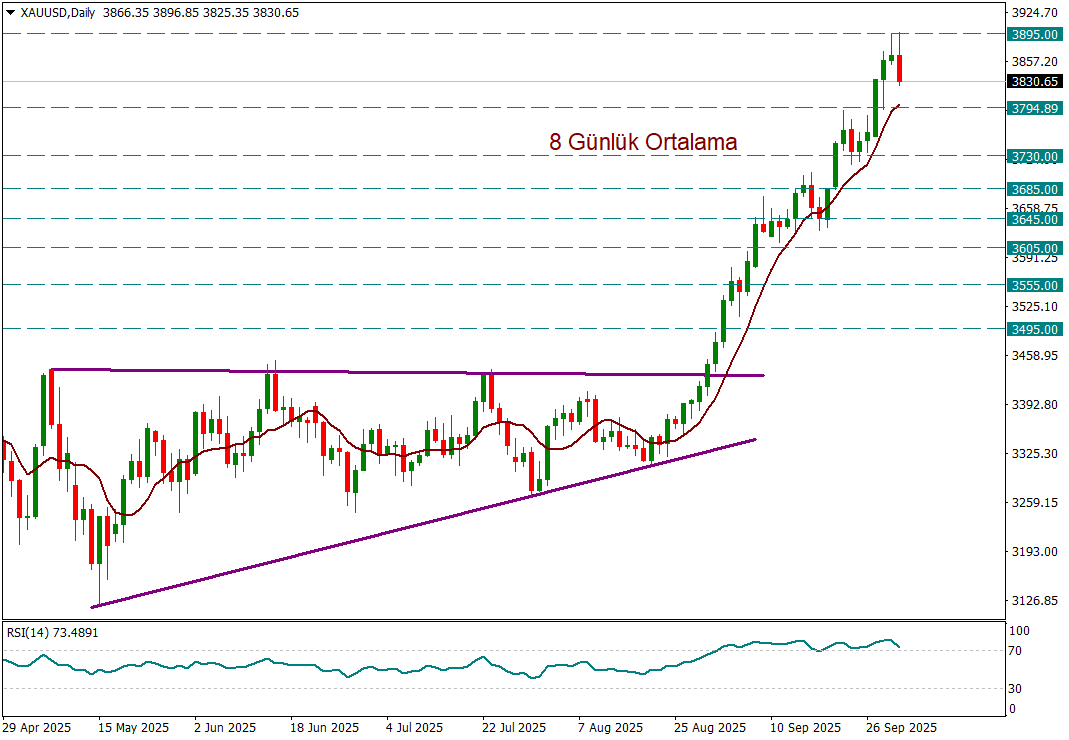
Task: Click the black current price tag 3830.65
Action: click(1034, 82)
